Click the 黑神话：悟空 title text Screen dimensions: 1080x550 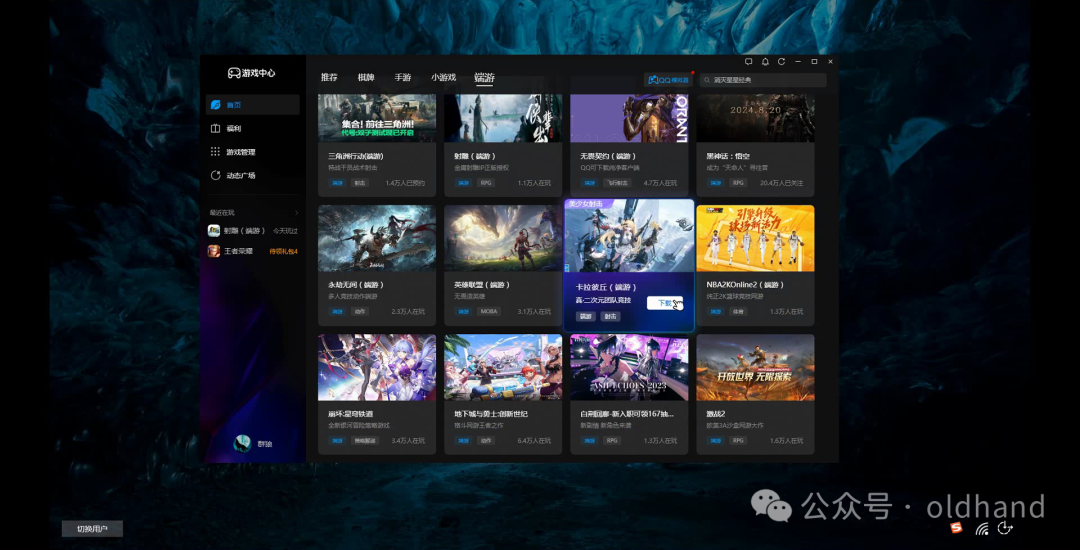729,156
